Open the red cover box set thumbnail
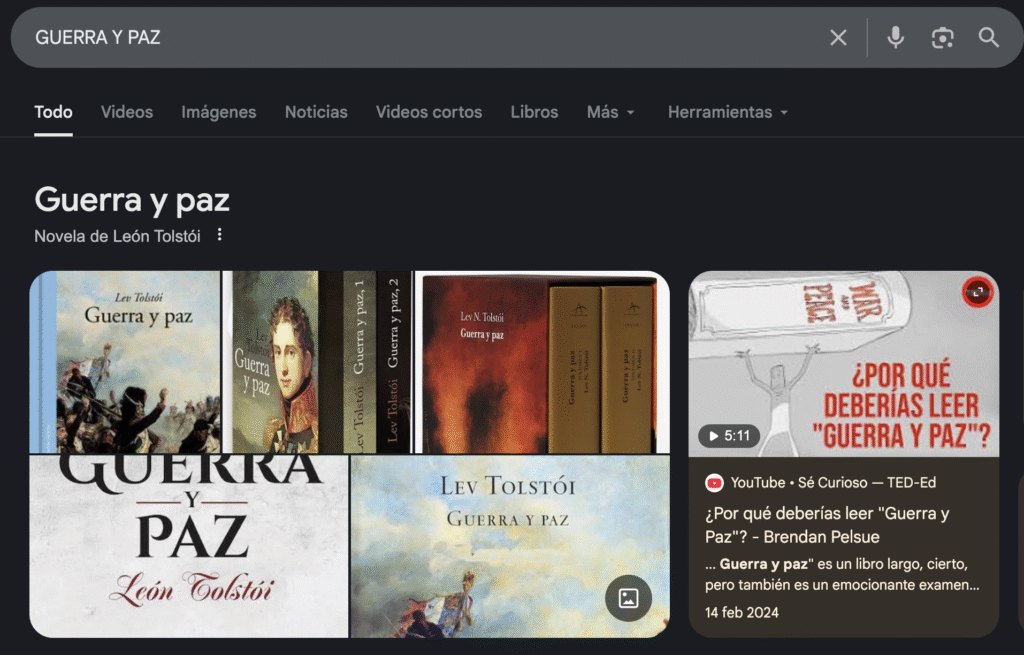This screenshot has width=1024, height=655. click(541, 362)
